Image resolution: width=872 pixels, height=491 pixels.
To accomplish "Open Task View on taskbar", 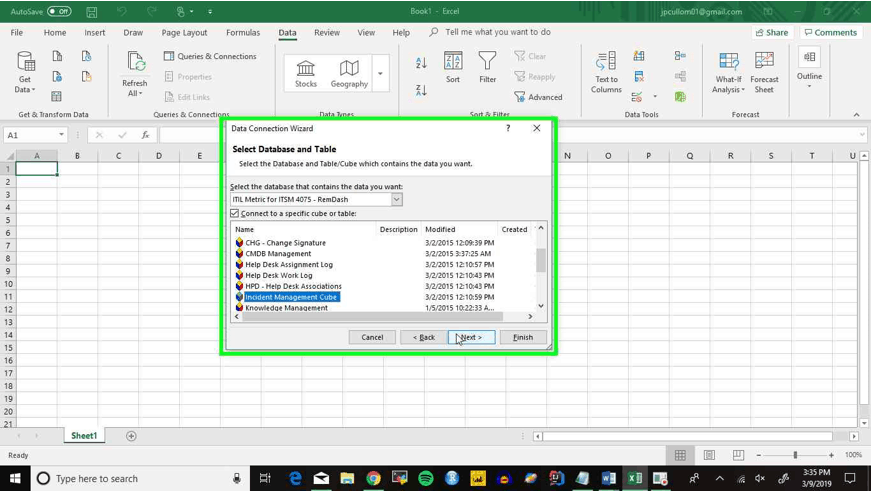I will (265, 478).
